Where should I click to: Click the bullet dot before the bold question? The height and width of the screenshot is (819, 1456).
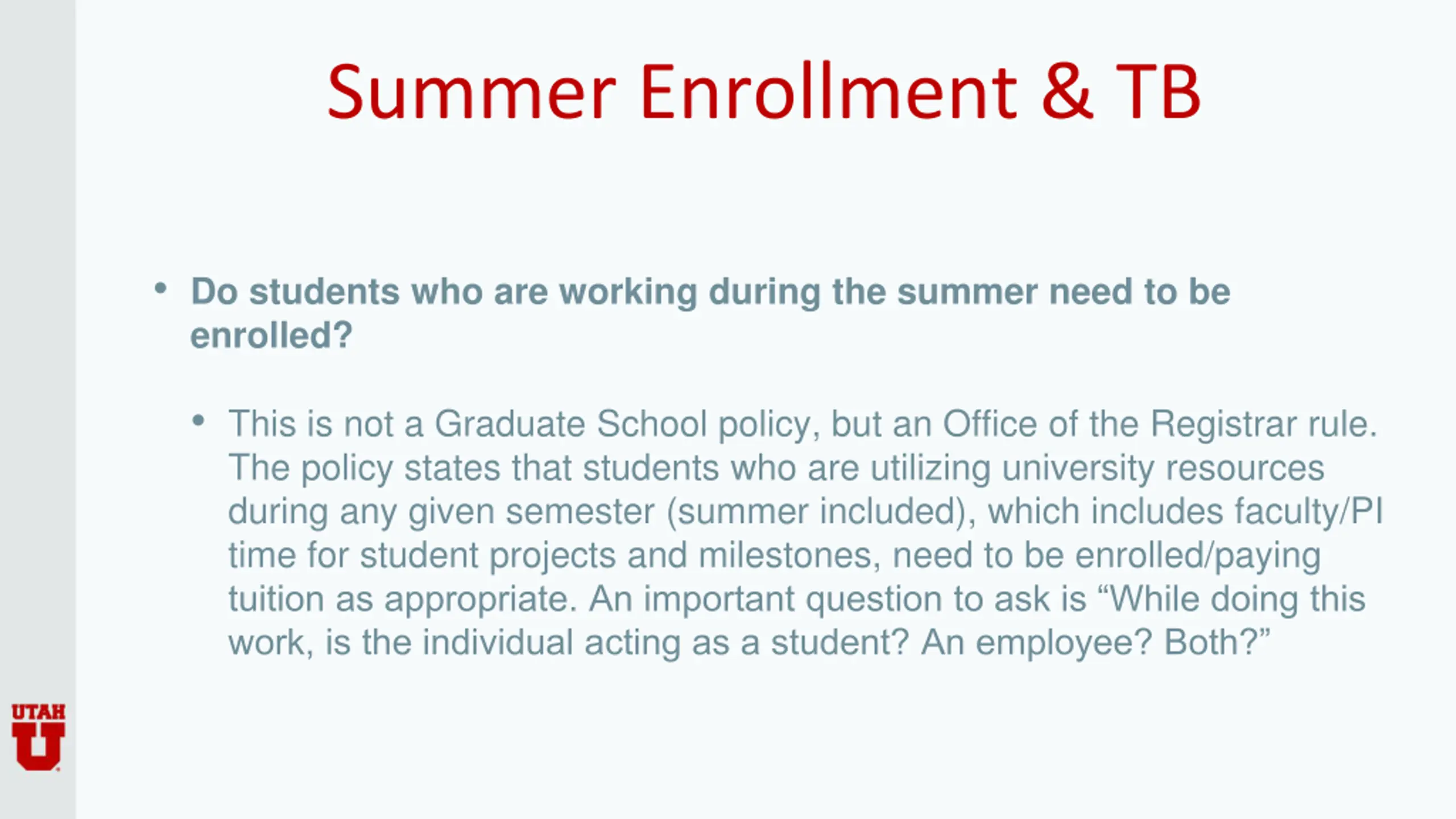point(161,288)
